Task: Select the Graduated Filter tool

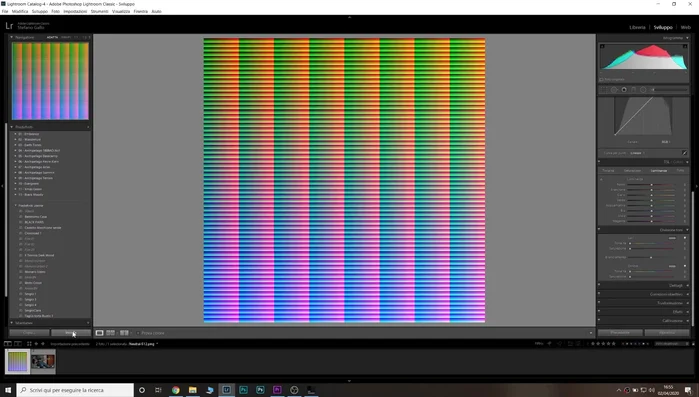Action: point(633,90)
